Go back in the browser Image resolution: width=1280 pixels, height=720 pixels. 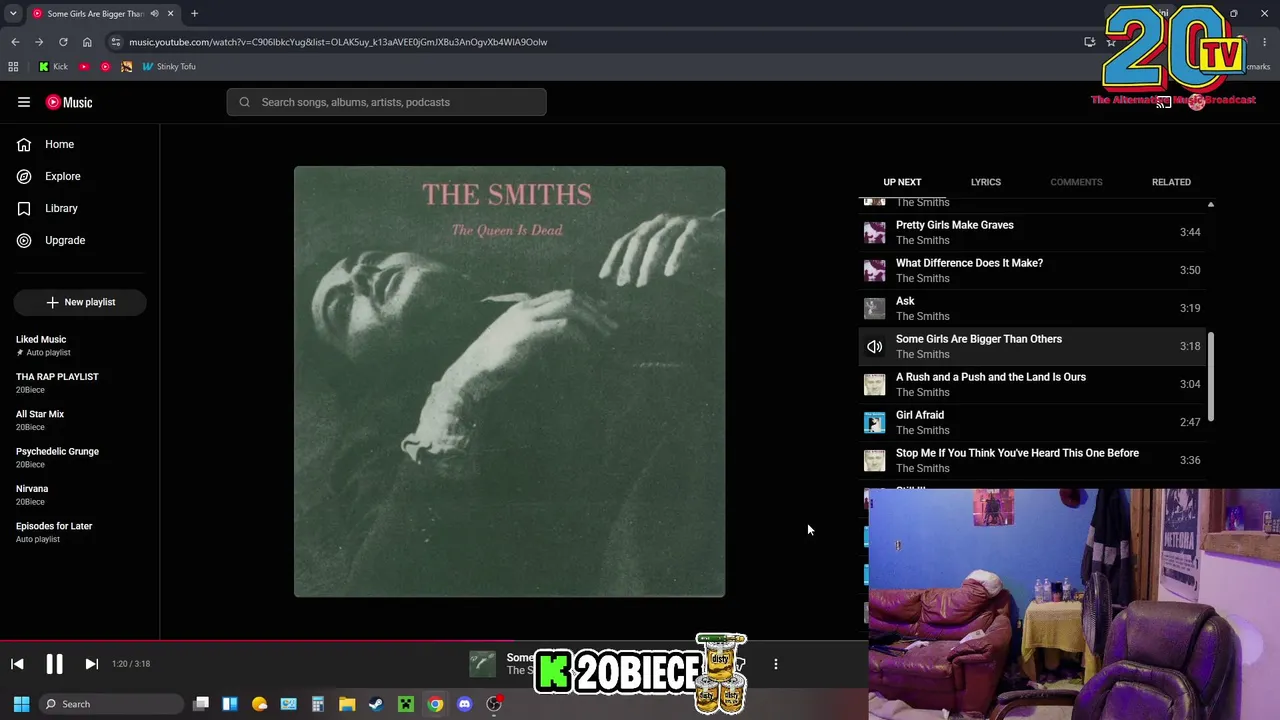tap(15, 42)
